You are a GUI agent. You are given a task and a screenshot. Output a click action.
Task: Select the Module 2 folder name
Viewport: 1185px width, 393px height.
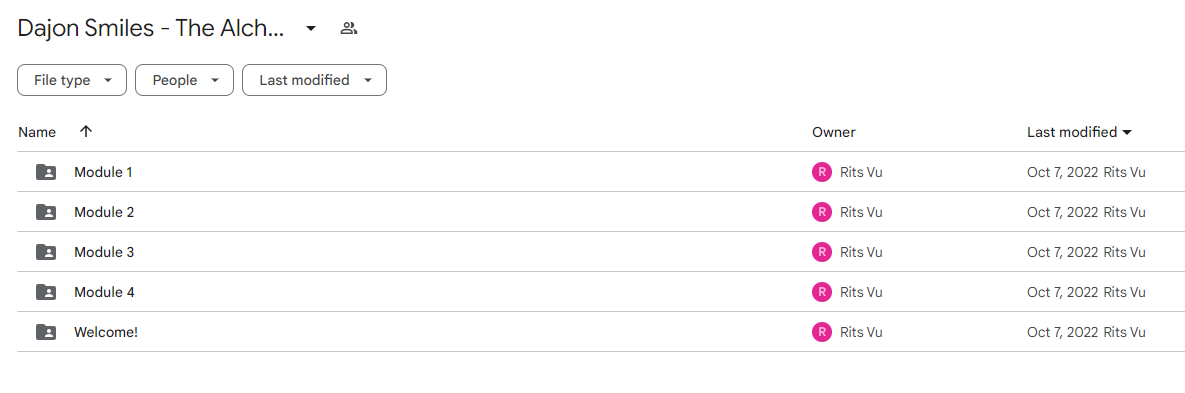click(x=104, y=212)
